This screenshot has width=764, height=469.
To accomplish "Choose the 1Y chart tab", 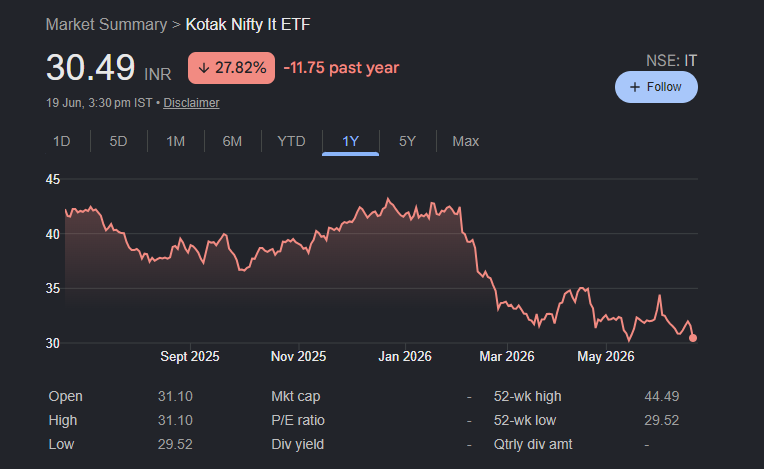I will 350,141.
